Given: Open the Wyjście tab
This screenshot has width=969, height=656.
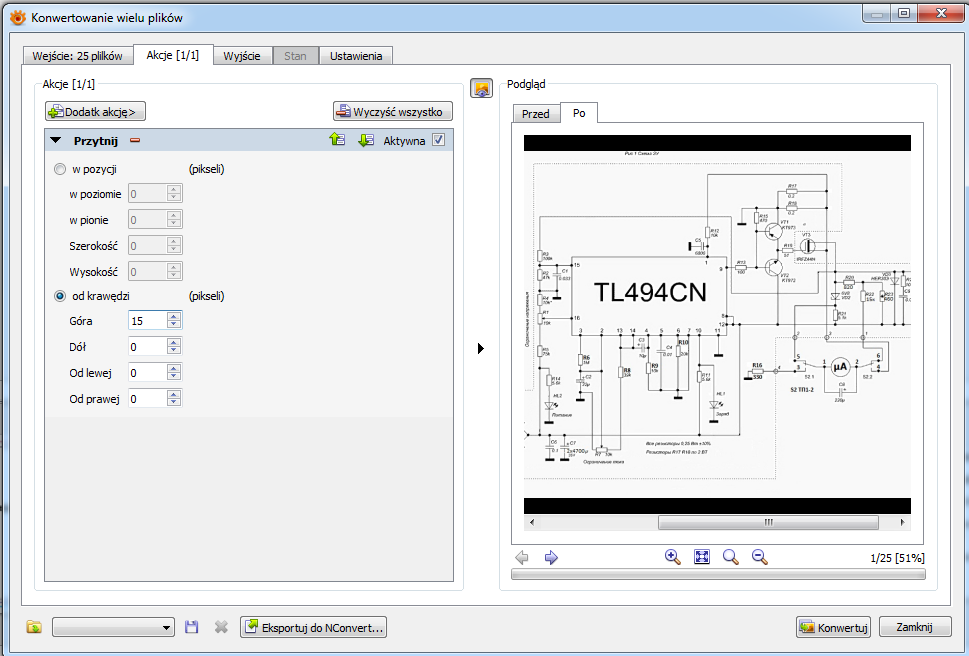Looking at the screenshot, I should click(242, 56).
